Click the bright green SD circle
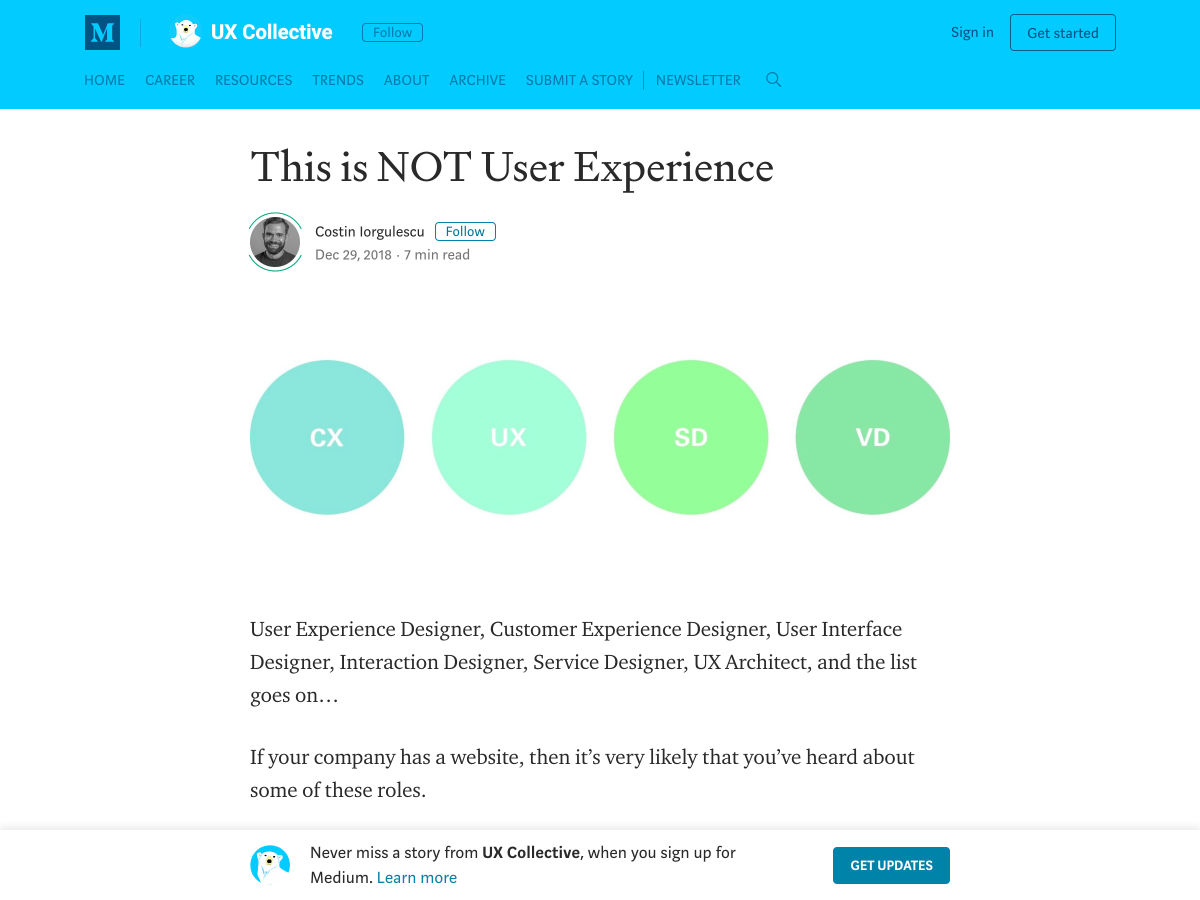 pyautogui.click(x=691, y=437)
